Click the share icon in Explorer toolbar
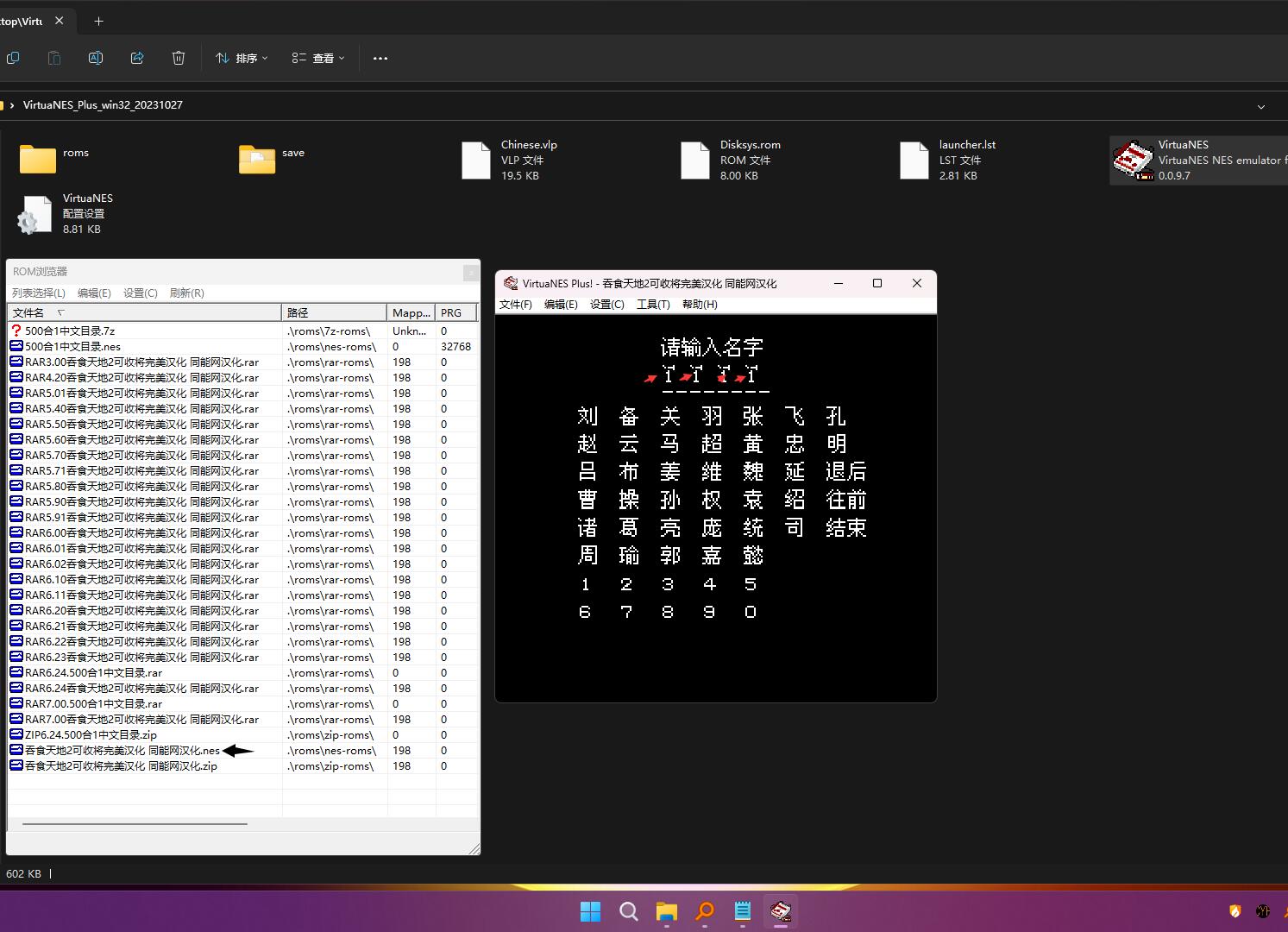This screenshot has width=1288, height=932. [137, 58]
